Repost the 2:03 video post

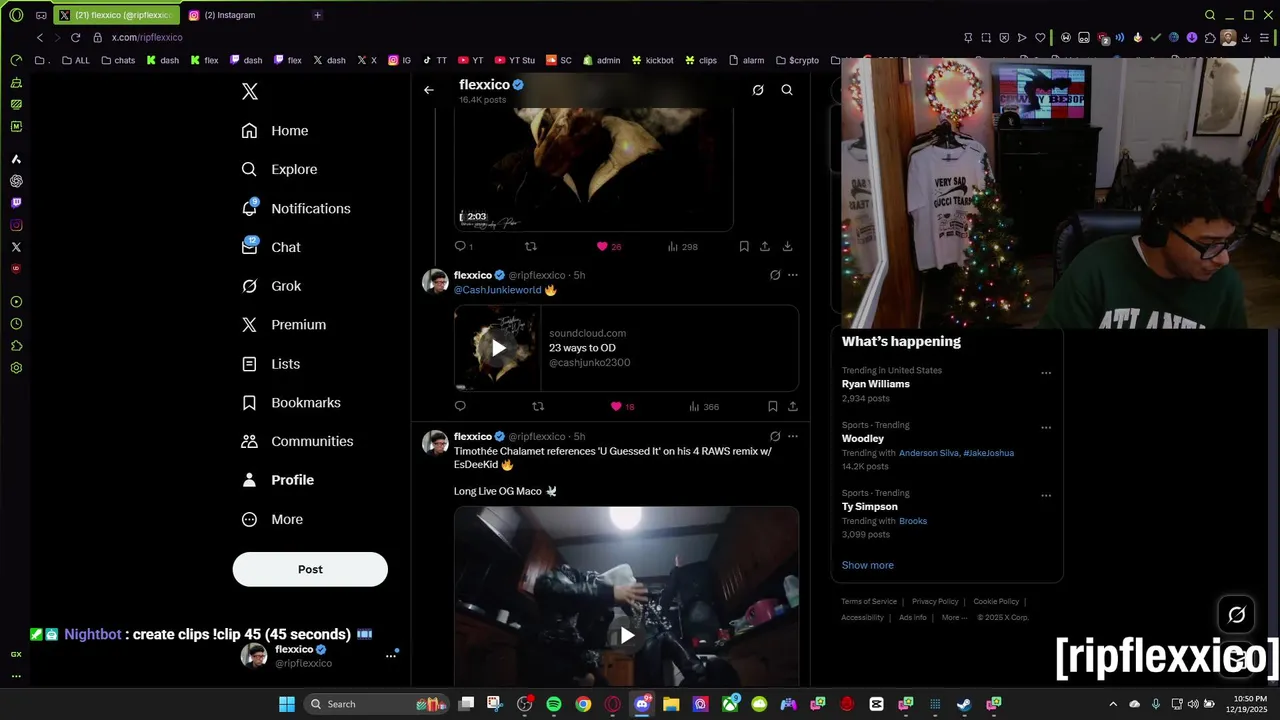click(x=531, y=246)
